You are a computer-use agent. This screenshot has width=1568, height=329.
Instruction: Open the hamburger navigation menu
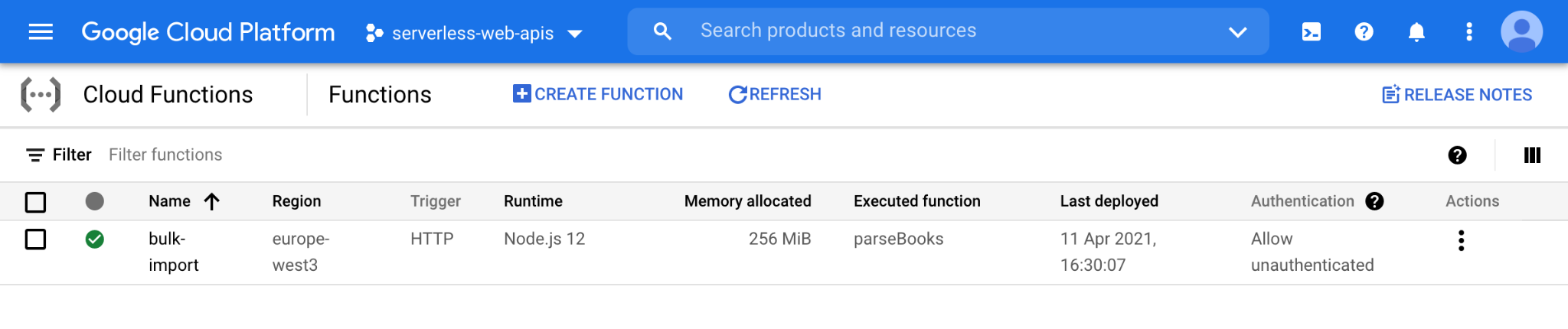[x=41, y=31]
